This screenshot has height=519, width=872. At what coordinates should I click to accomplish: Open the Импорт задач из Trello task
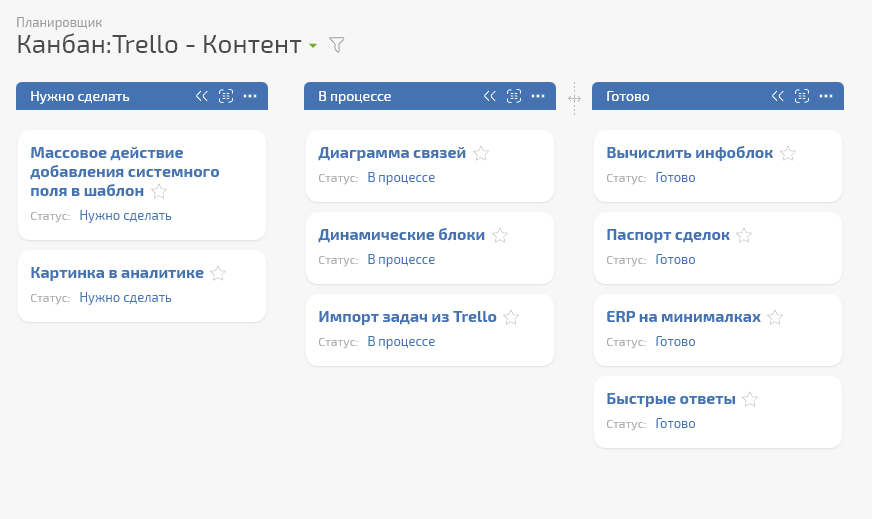(x=407, y=317)
